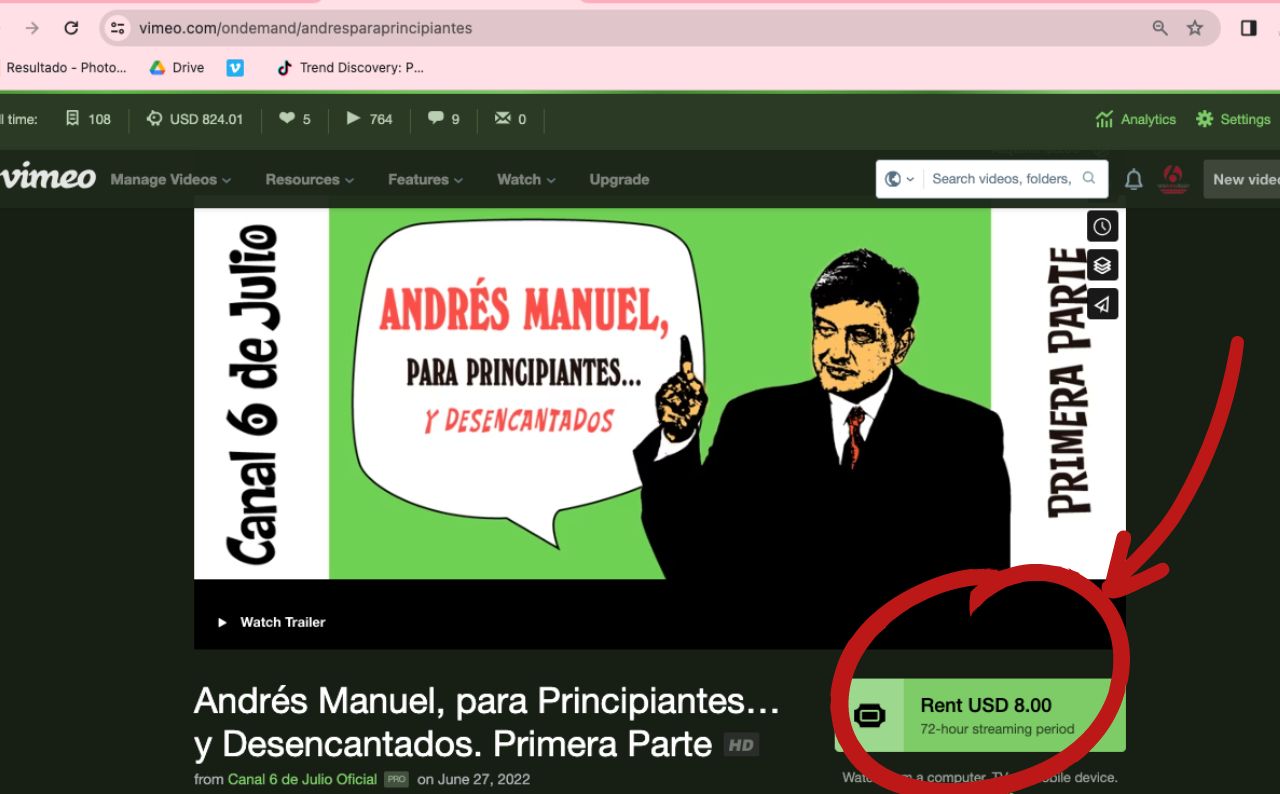Click the browser forward arrow
Image resolution: width=1280 pixels, height=794 pixels.
[32, 28]
